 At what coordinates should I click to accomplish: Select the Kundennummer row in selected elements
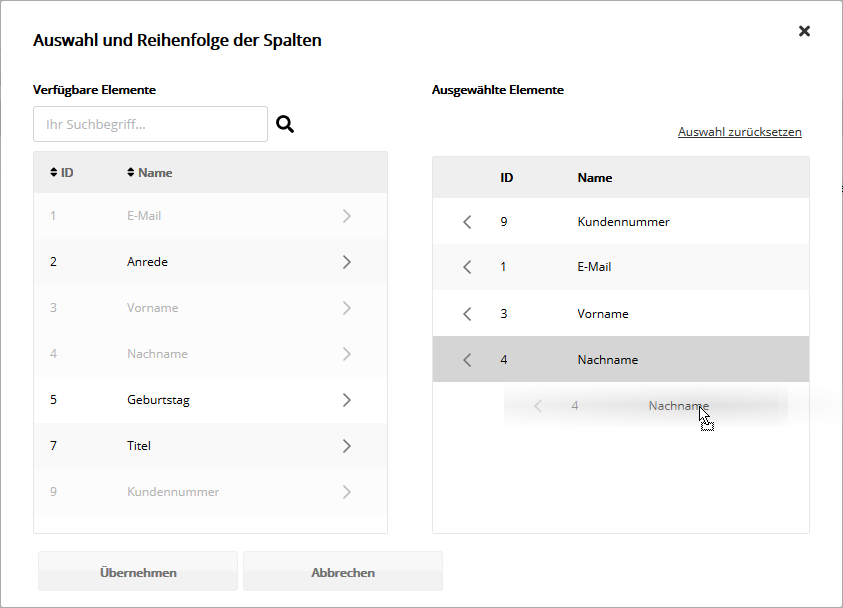[623, 222]
